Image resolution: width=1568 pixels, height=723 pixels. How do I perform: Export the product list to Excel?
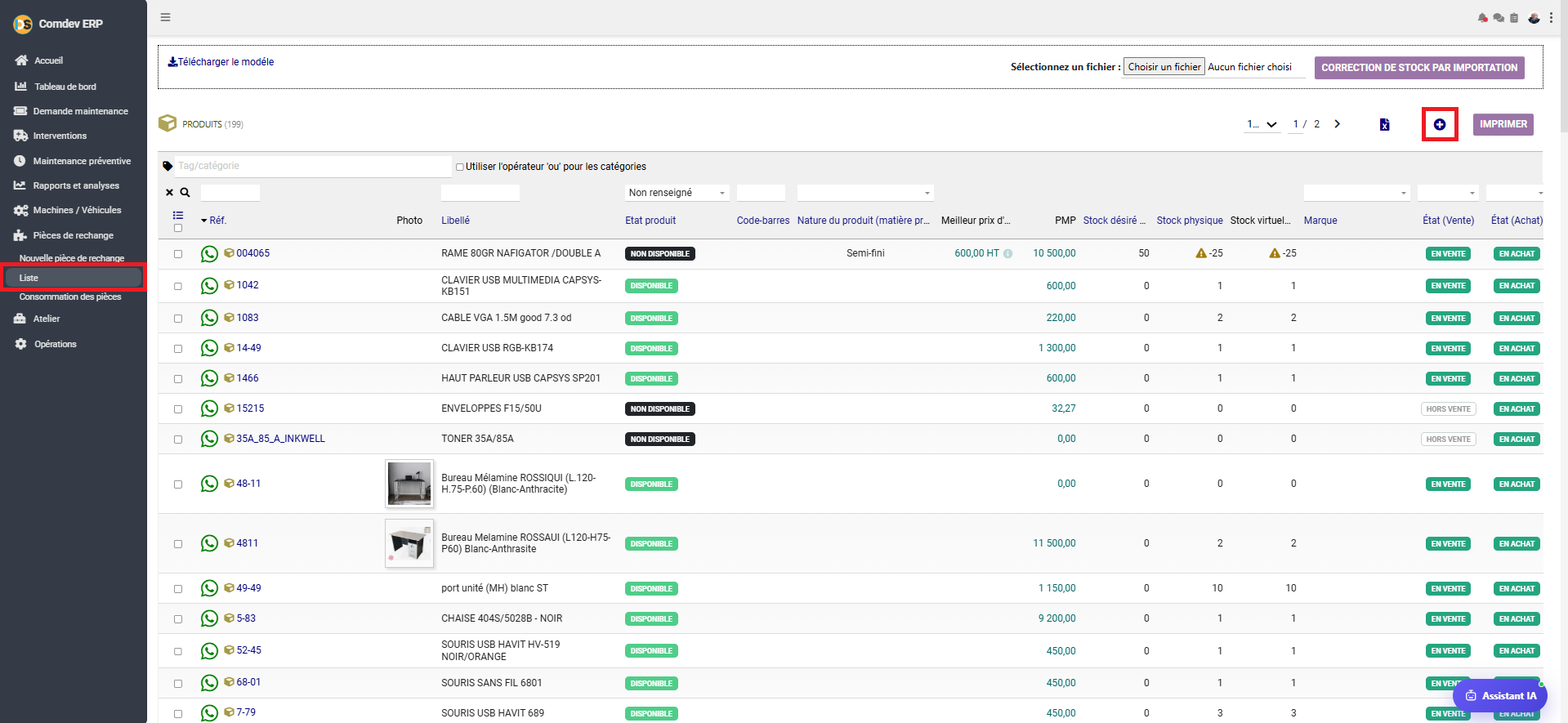coord(1384,124)
